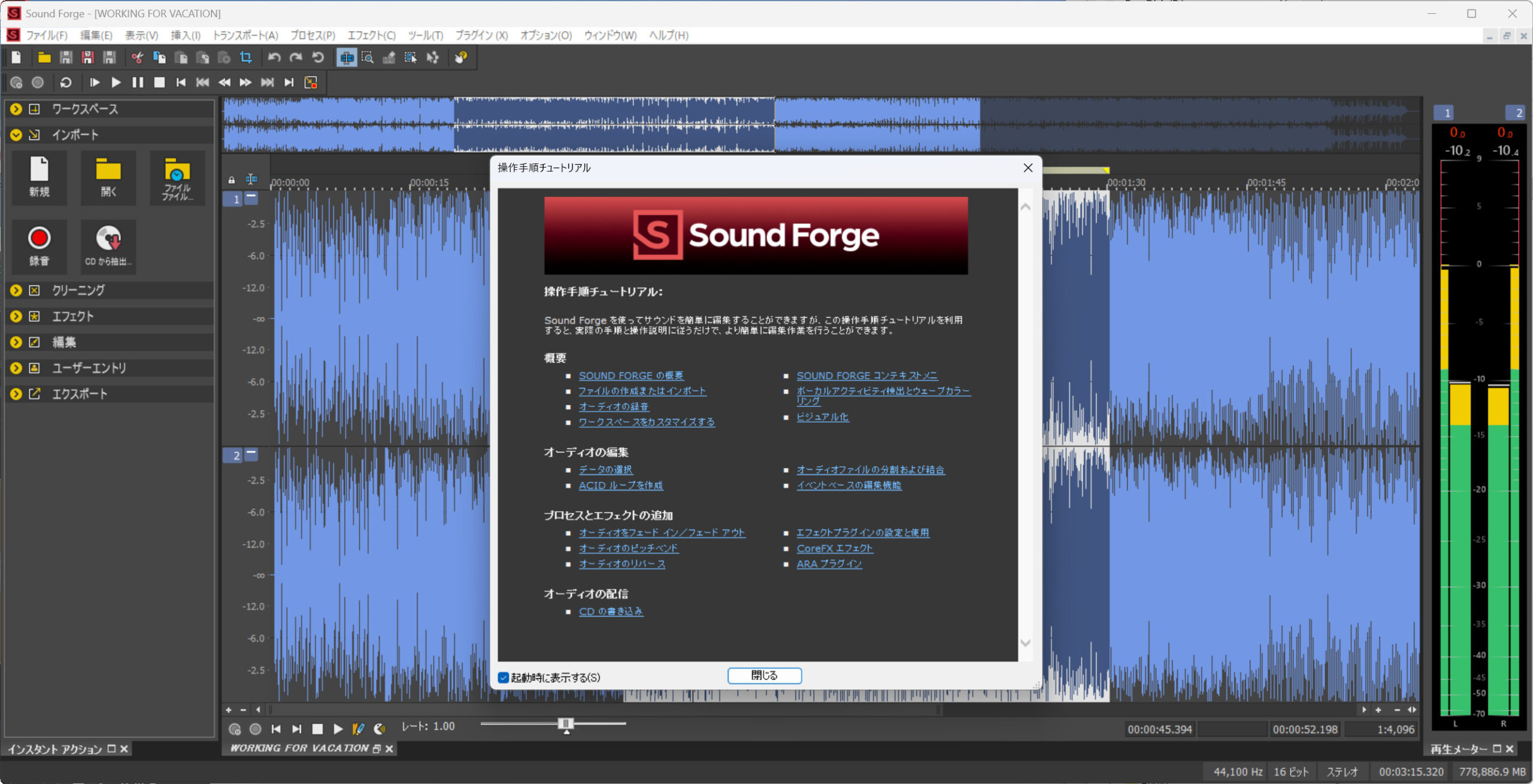1533x784 pixels.
Task: Uncheck 起動時に表示する checkbox
Action: [503, 677]
